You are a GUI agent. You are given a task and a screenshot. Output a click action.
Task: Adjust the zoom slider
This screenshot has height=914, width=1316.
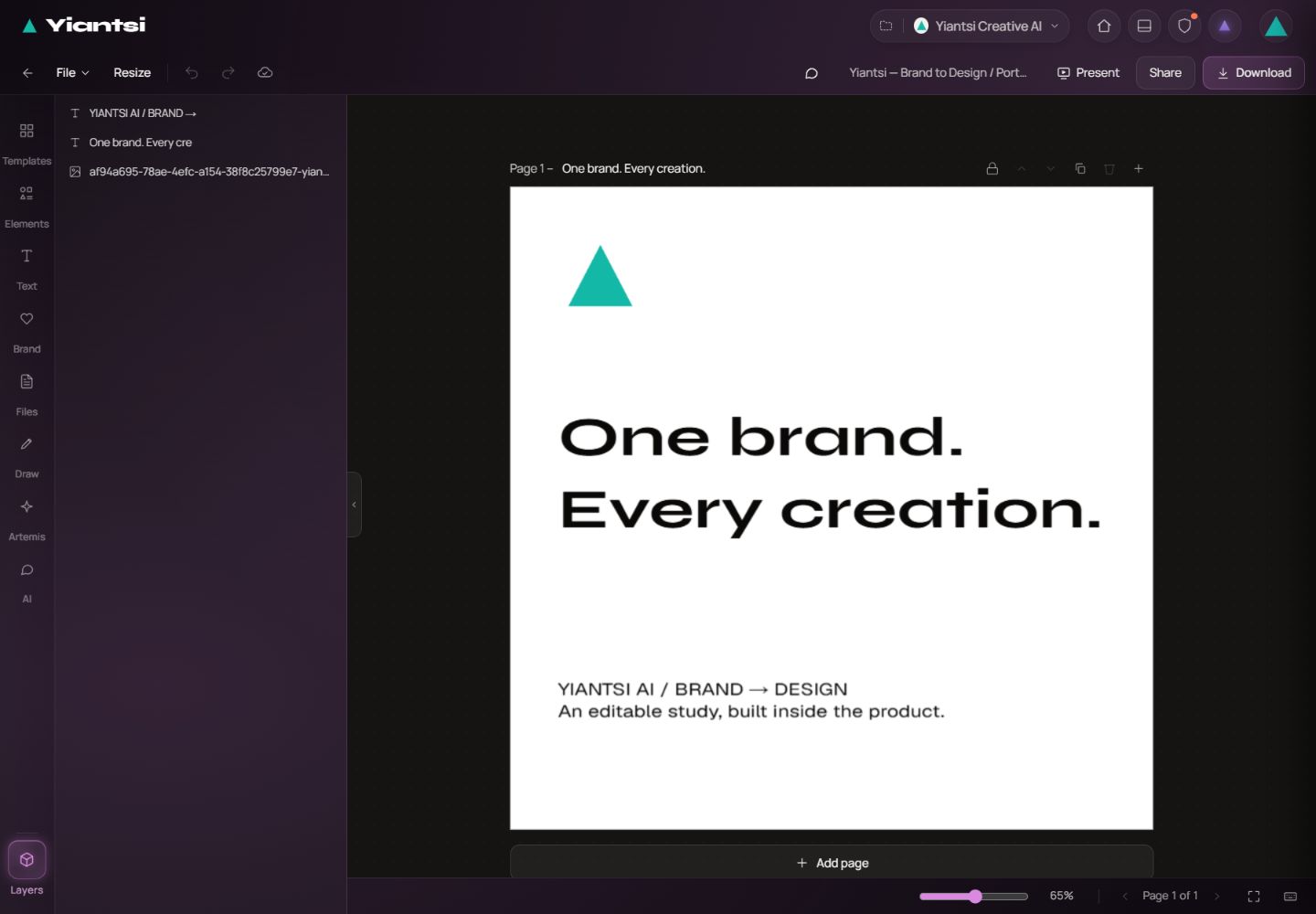pyautogui.click(x=973, y=897)
